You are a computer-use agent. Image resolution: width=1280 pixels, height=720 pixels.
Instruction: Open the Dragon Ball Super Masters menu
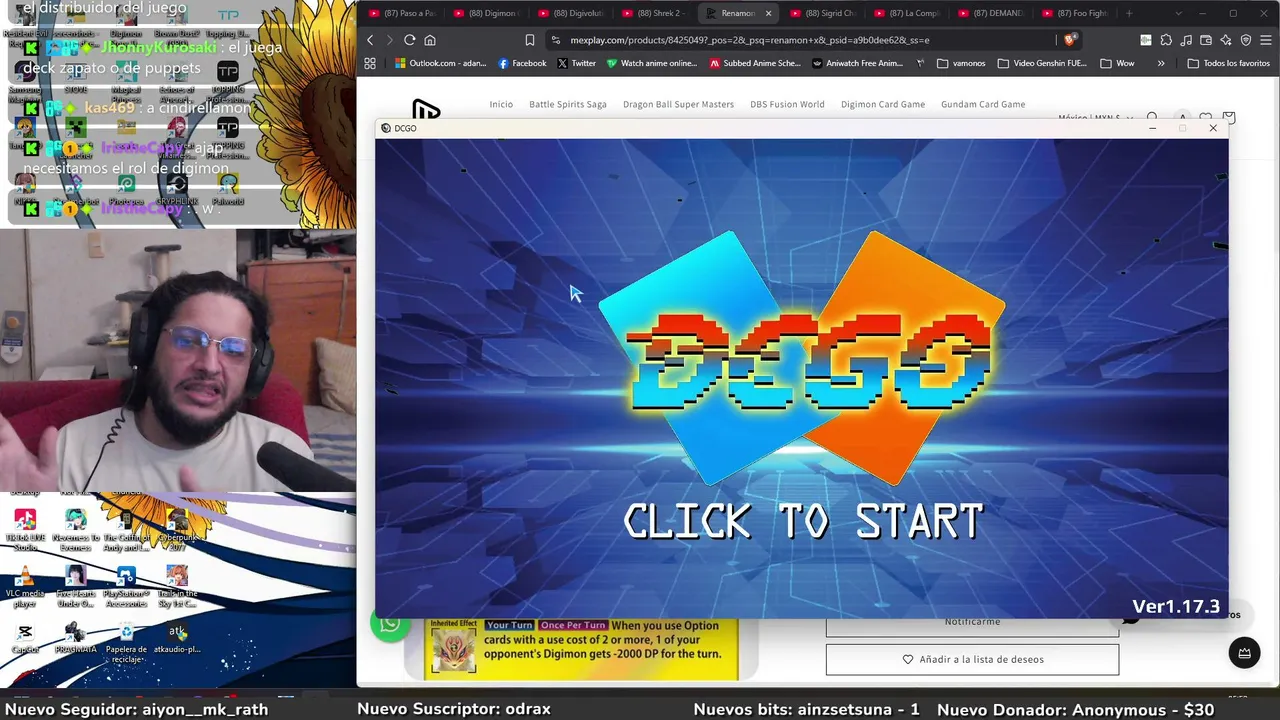pos(678,104)
